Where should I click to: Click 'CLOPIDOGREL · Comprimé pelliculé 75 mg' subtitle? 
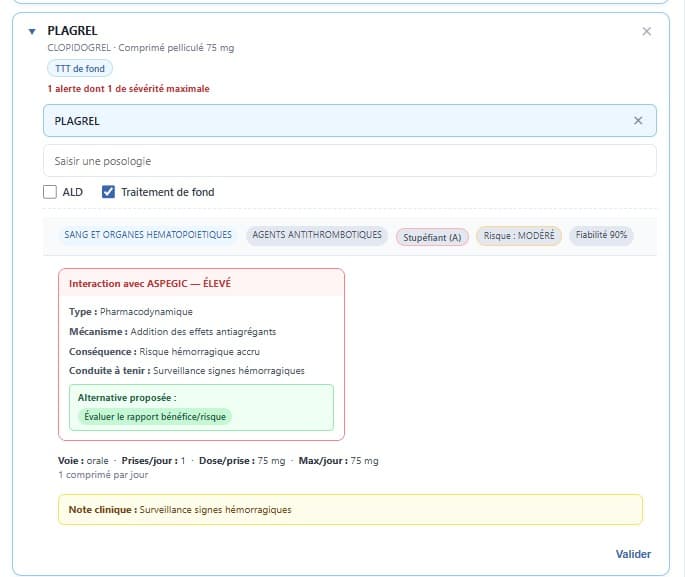(x=141, y=48)
